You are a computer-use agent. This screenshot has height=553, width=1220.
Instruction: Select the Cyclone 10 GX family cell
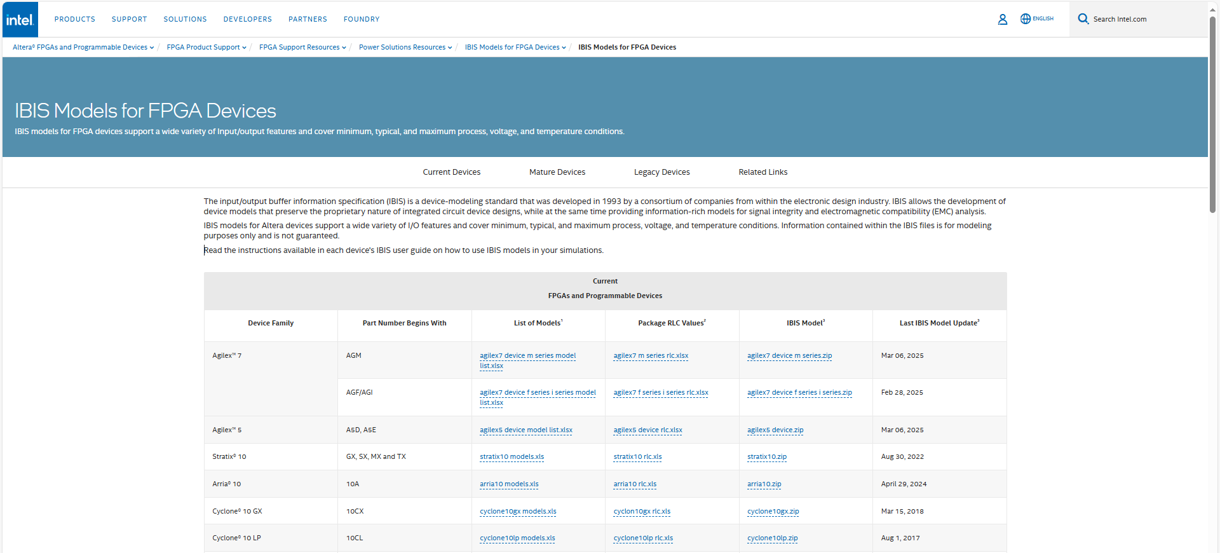point(271,511)
